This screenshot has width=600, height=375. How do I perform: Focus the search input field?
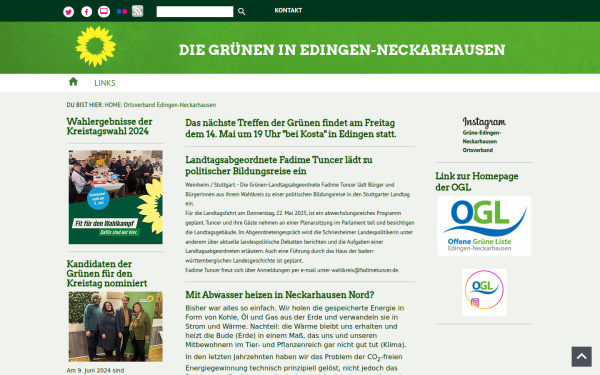(x=195, y=11)
